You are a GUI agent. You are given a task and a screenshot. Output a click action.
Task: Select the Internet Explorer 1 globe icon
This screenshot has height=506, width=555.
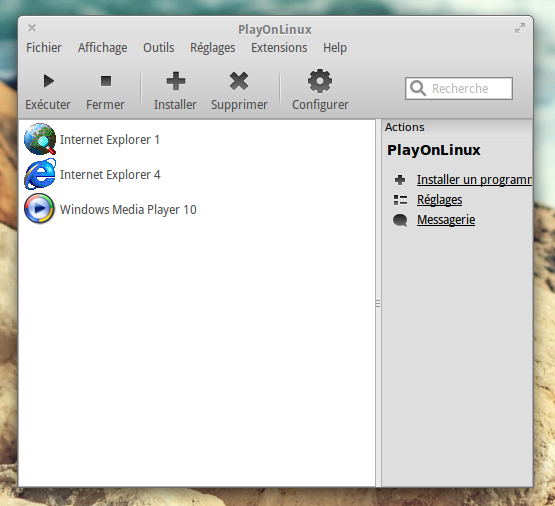[40, 139]
